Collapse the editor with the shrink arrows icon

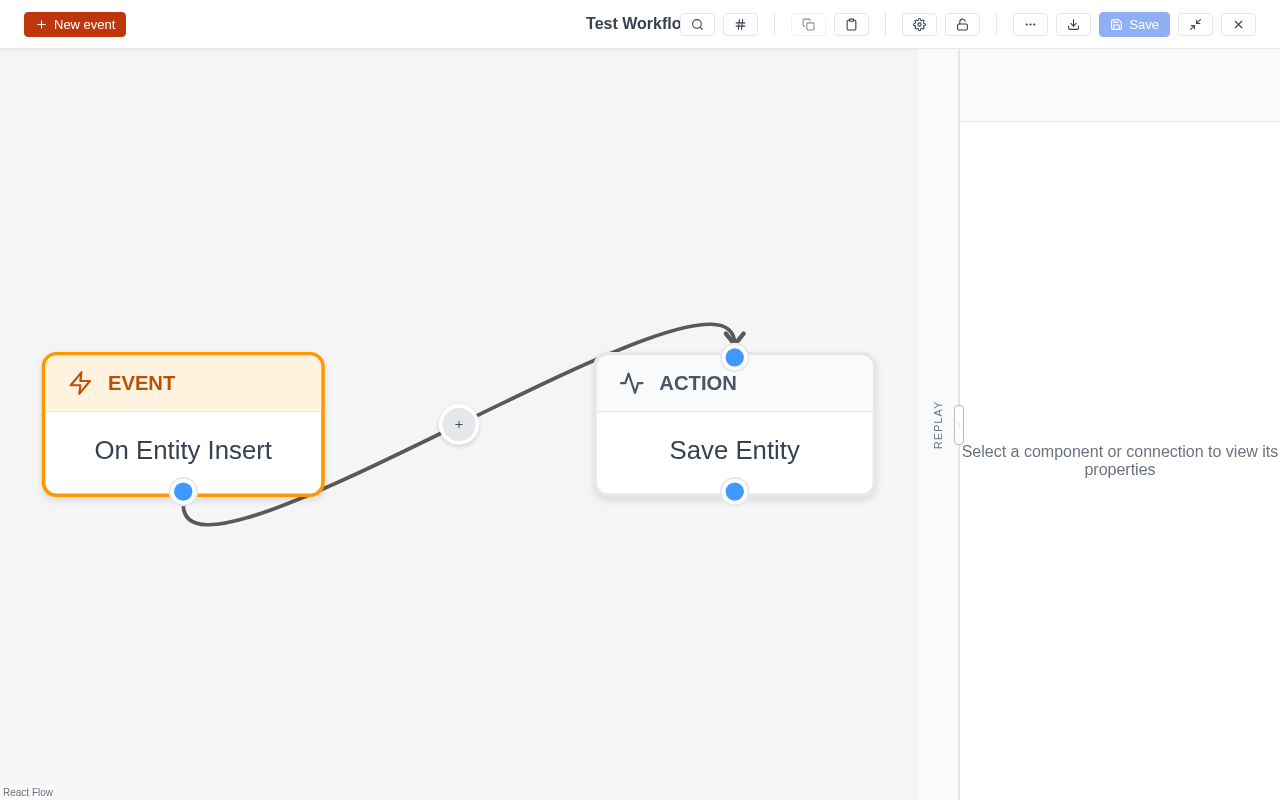point(1195,24)
